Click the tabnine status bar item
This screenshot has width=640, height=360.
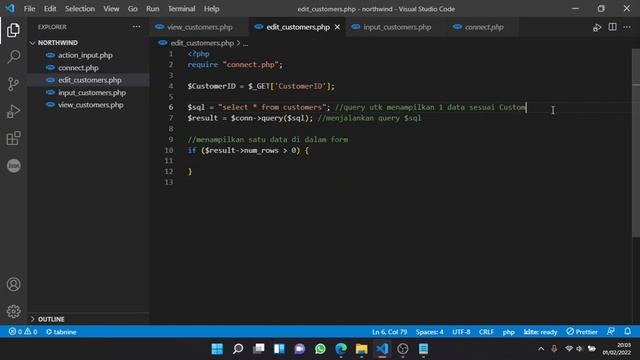point(61,332)
